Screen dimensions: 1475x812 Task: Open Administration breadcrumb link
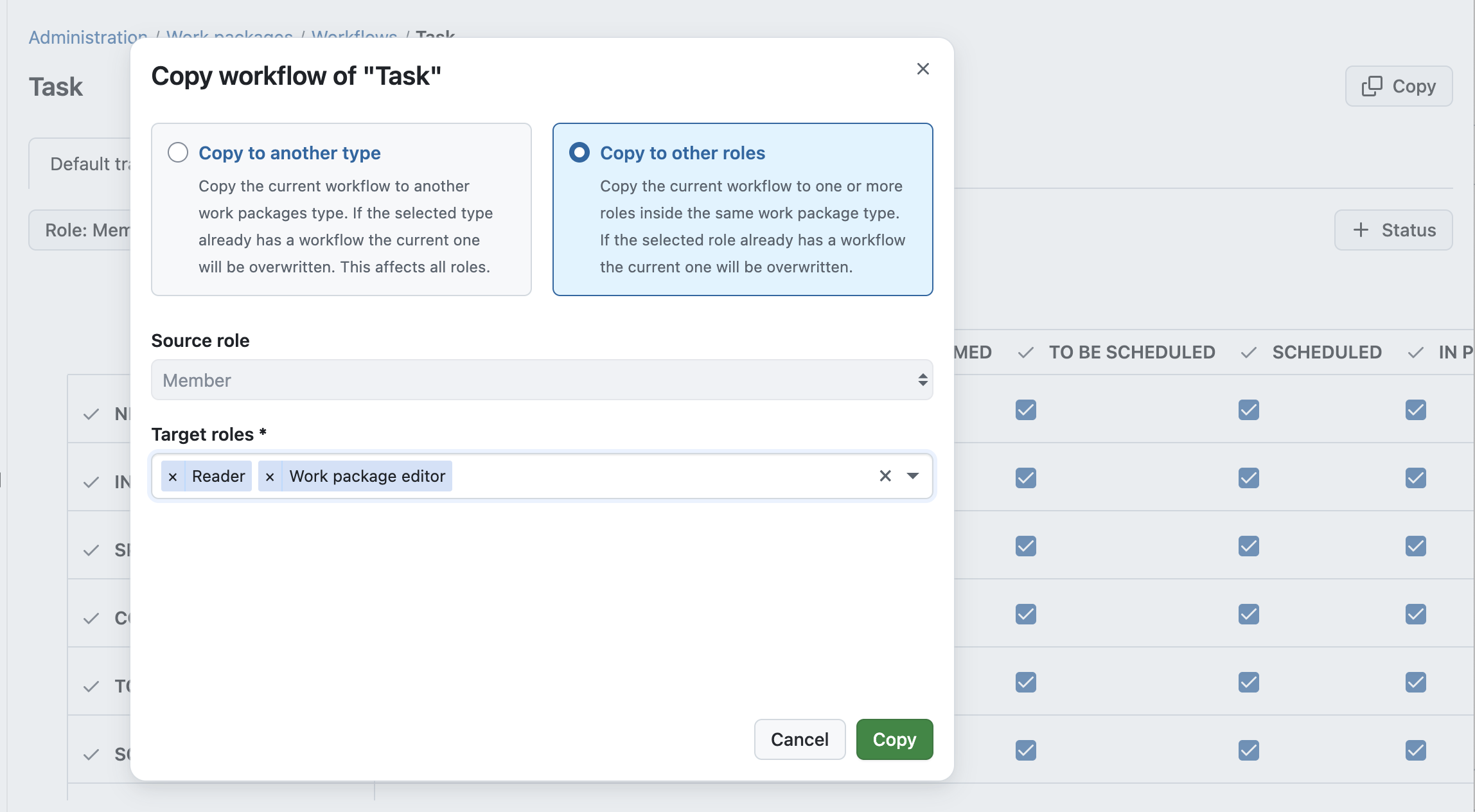point(88,37)
